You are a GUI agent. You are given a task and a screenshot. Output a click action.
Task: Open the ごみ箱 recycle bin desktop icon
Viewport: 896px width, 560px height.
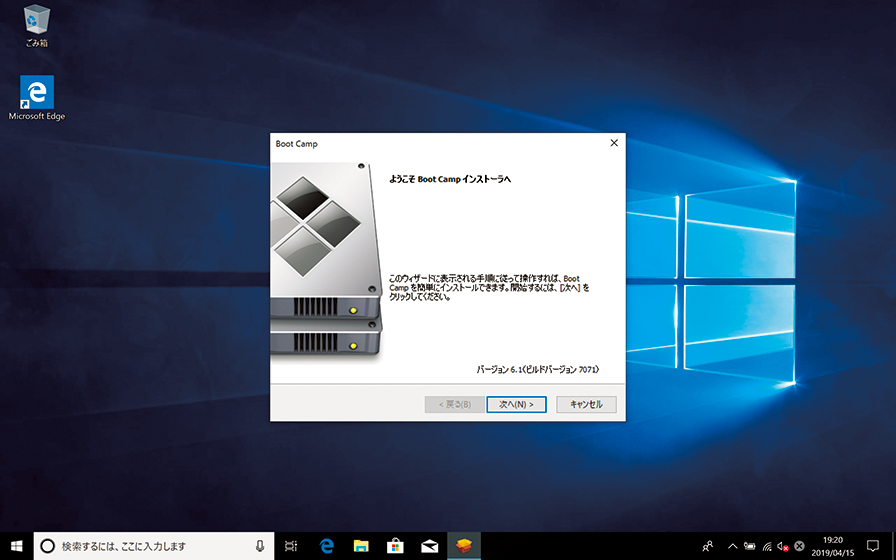[x=37, y=24]
